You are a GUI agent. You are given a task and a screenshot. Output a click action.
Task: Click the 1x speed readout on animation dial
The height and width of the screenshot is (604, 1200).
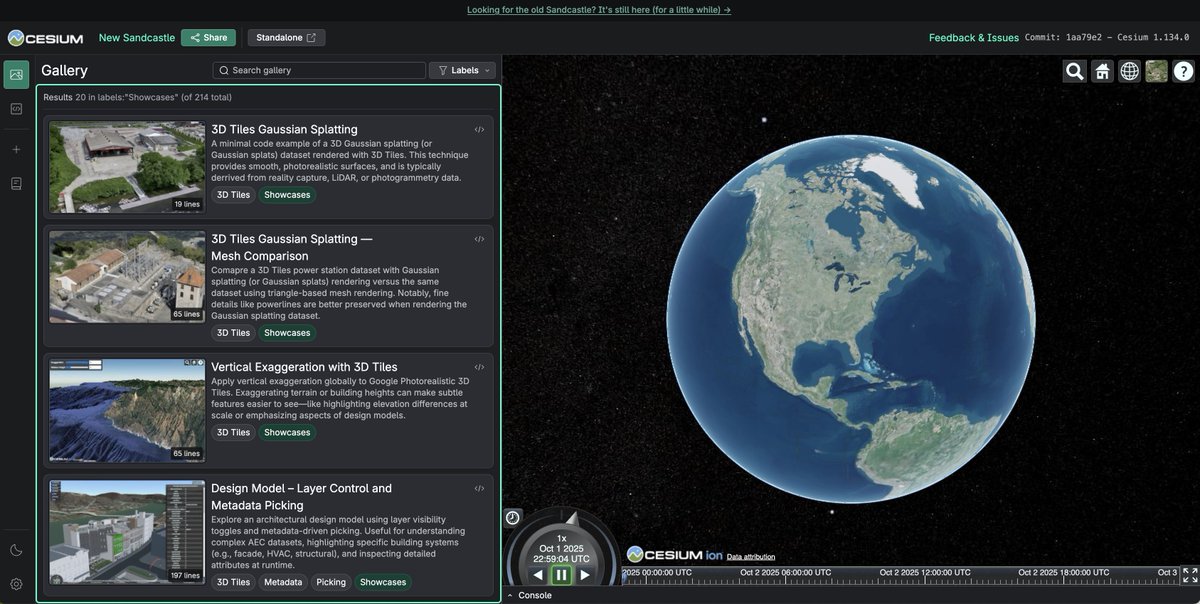(x=561, y=538)
